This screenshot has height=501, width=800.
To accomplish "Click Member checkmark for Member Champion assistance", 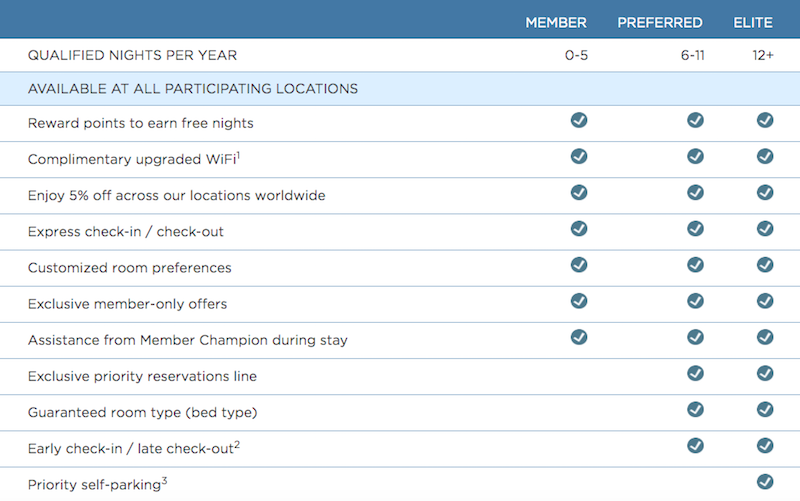I will 579,338.
